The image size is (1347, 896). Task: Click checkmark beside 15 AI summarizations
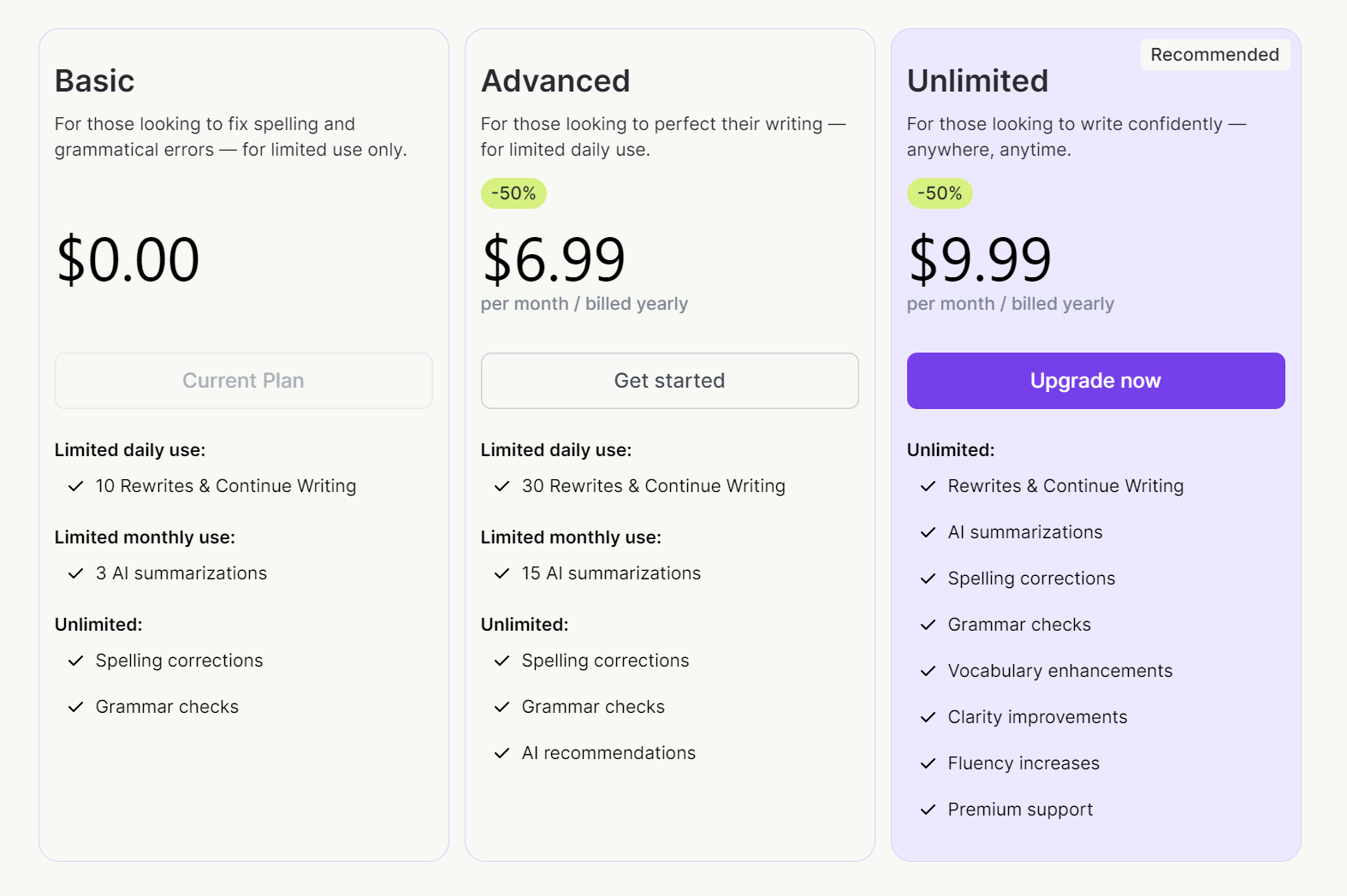[502, 573]
